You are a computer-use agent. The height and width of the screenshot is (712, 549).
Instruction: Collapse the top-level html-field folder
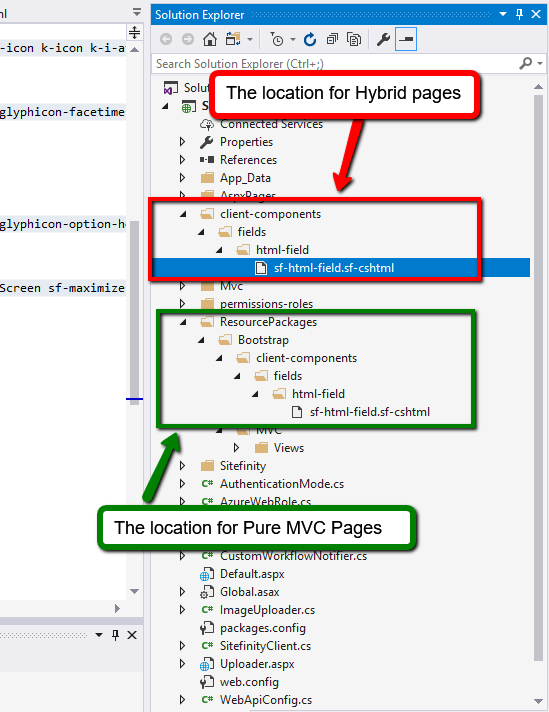click(x=219, y=250)
